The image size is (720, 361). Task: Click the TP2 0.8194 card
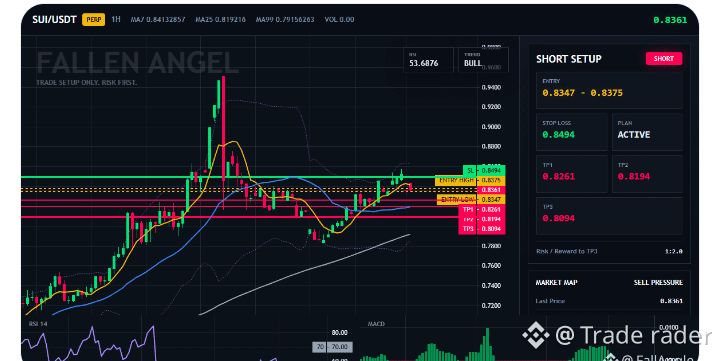(647, 174)
